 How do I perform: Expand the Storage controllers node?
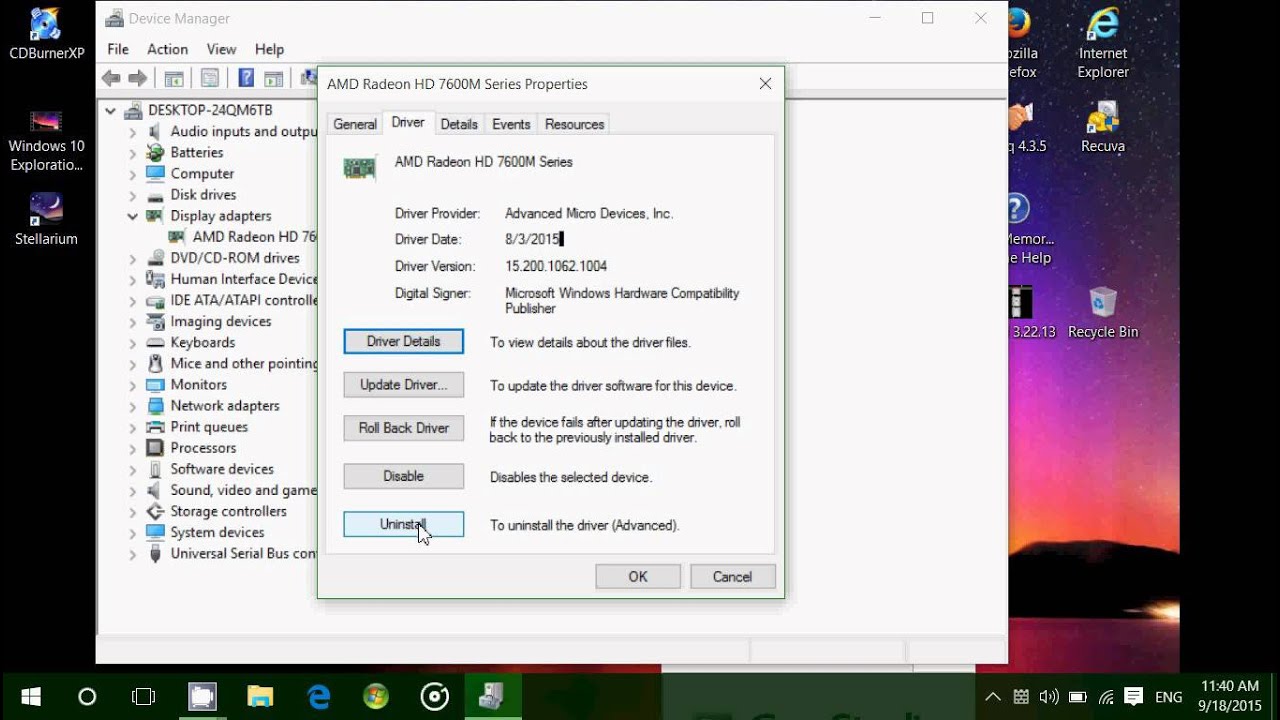(x=133, y=511)
